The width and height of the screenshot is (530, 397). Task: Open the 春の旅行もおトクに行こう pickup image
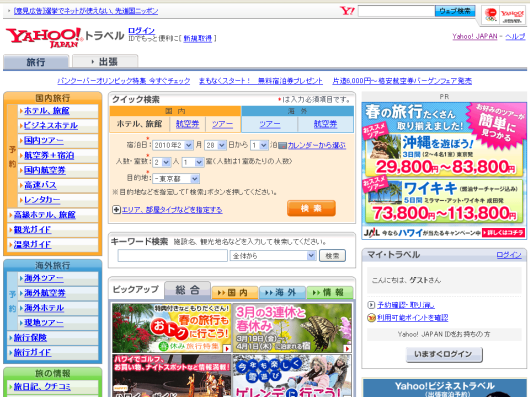coord(172,328)
